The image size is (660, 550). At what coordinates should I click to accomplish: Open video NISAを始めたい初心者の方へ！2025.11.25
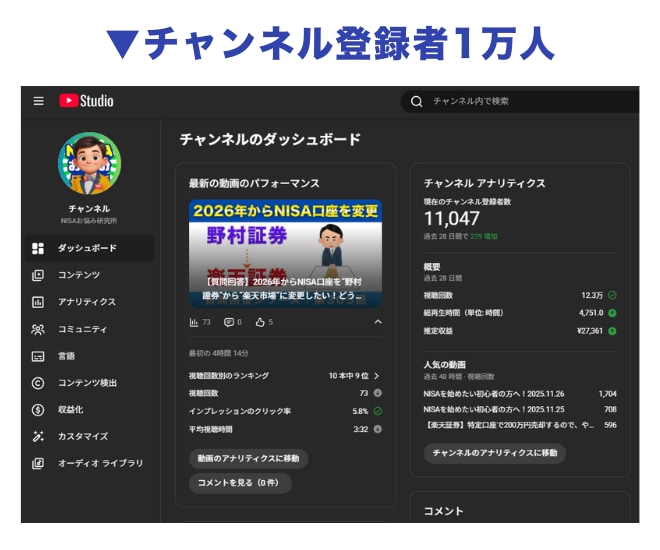pos(494,409)
